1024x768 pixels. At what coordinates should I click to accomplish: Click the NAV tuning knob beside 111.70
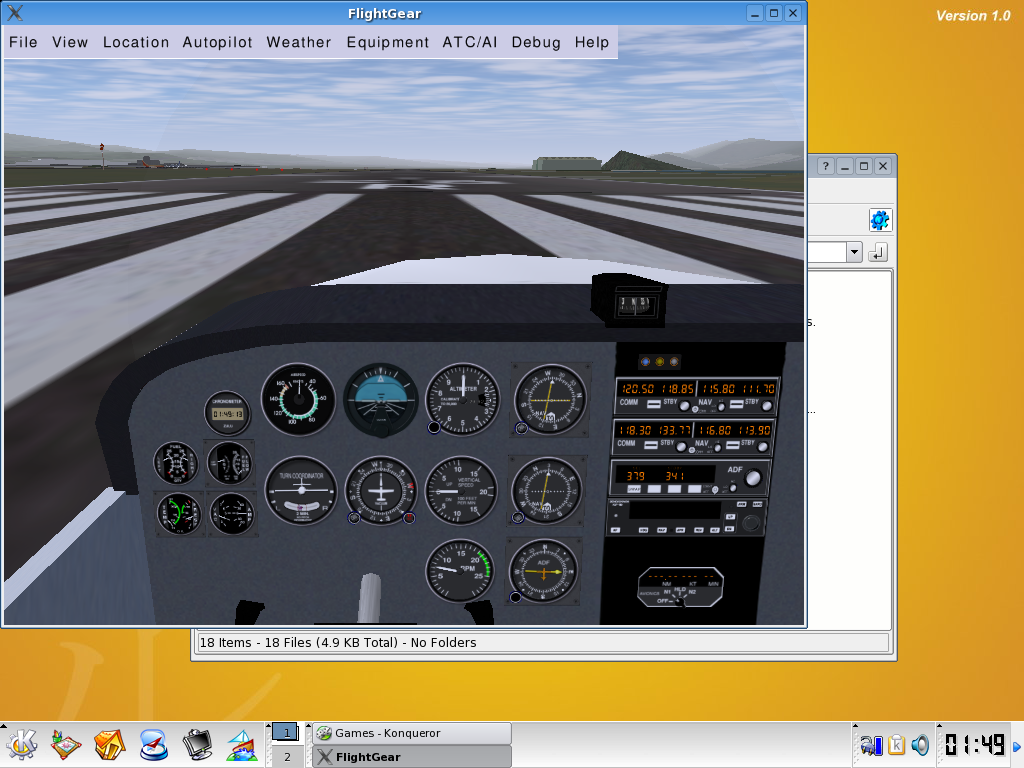coord(767,406)
